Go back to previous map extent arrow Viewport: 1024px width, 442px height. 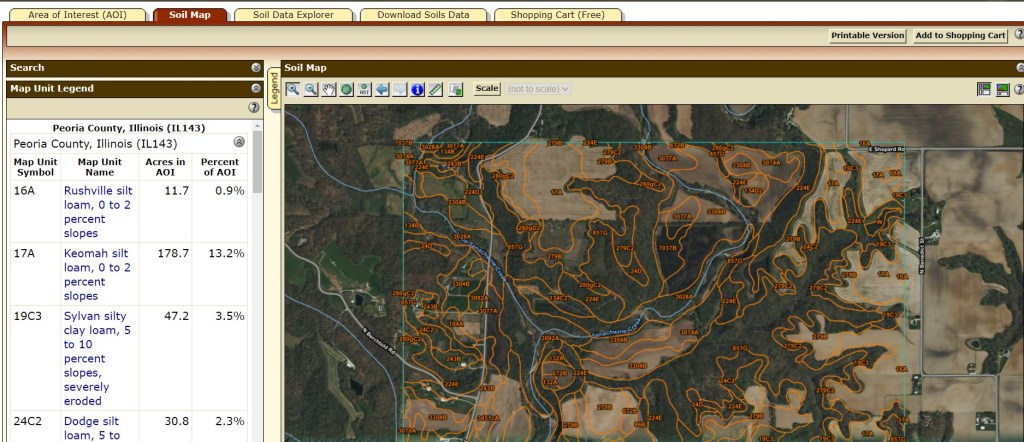pos(382,89)
